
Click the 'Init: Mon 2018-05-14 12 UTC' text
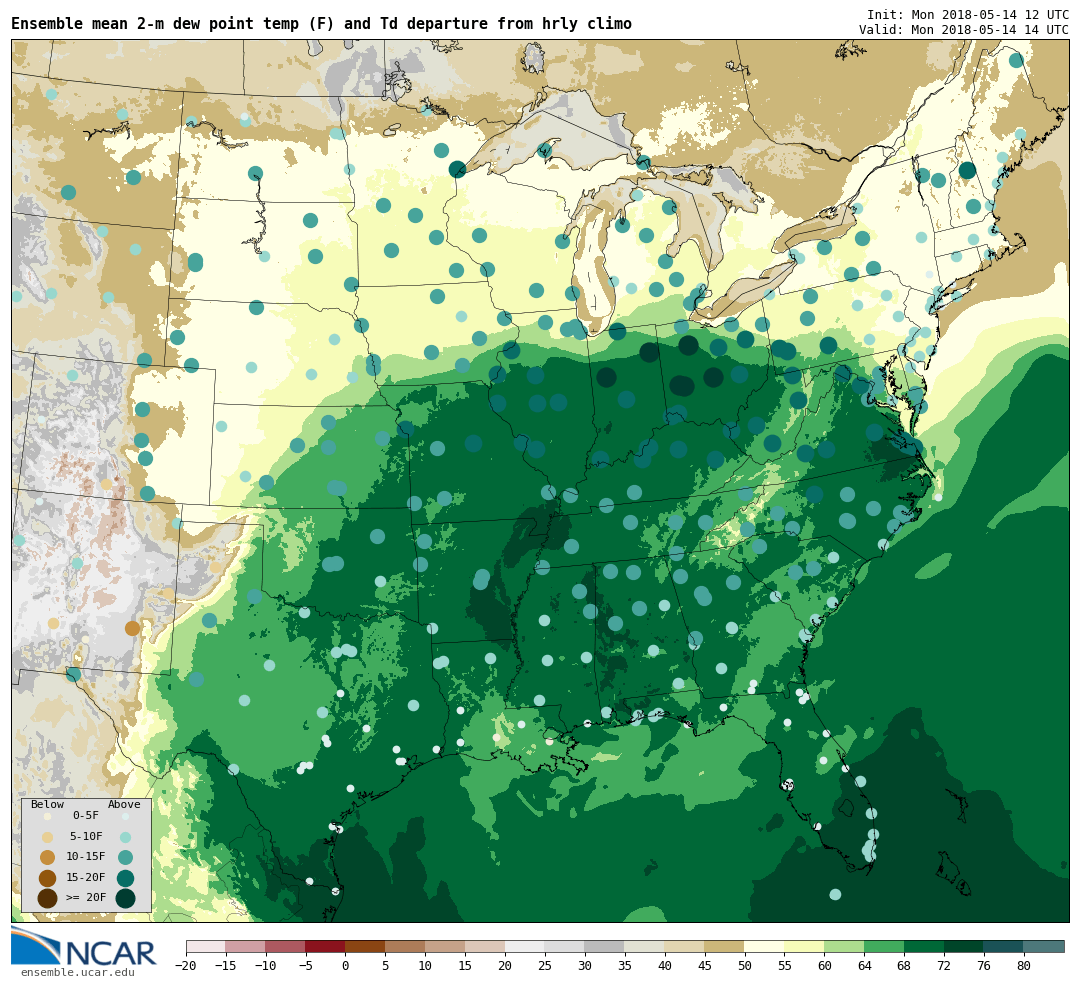968,14
